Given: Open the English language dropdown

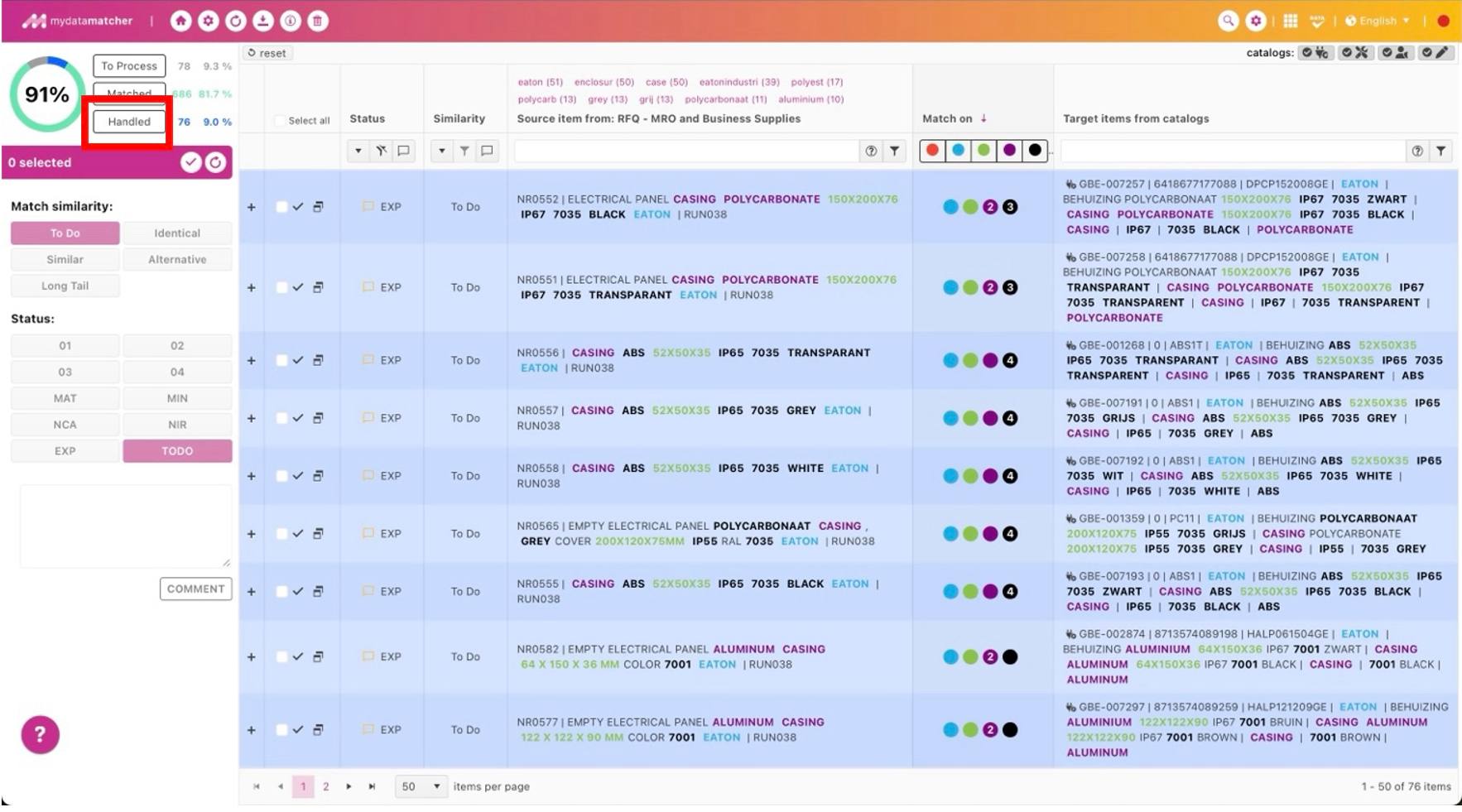Looking at the screenshot, I should pos(1378,21).
